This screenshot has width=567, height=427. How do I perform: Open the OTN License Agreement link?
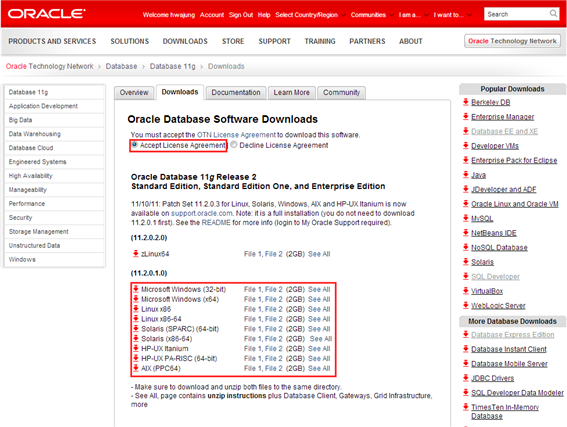(236, 135)
